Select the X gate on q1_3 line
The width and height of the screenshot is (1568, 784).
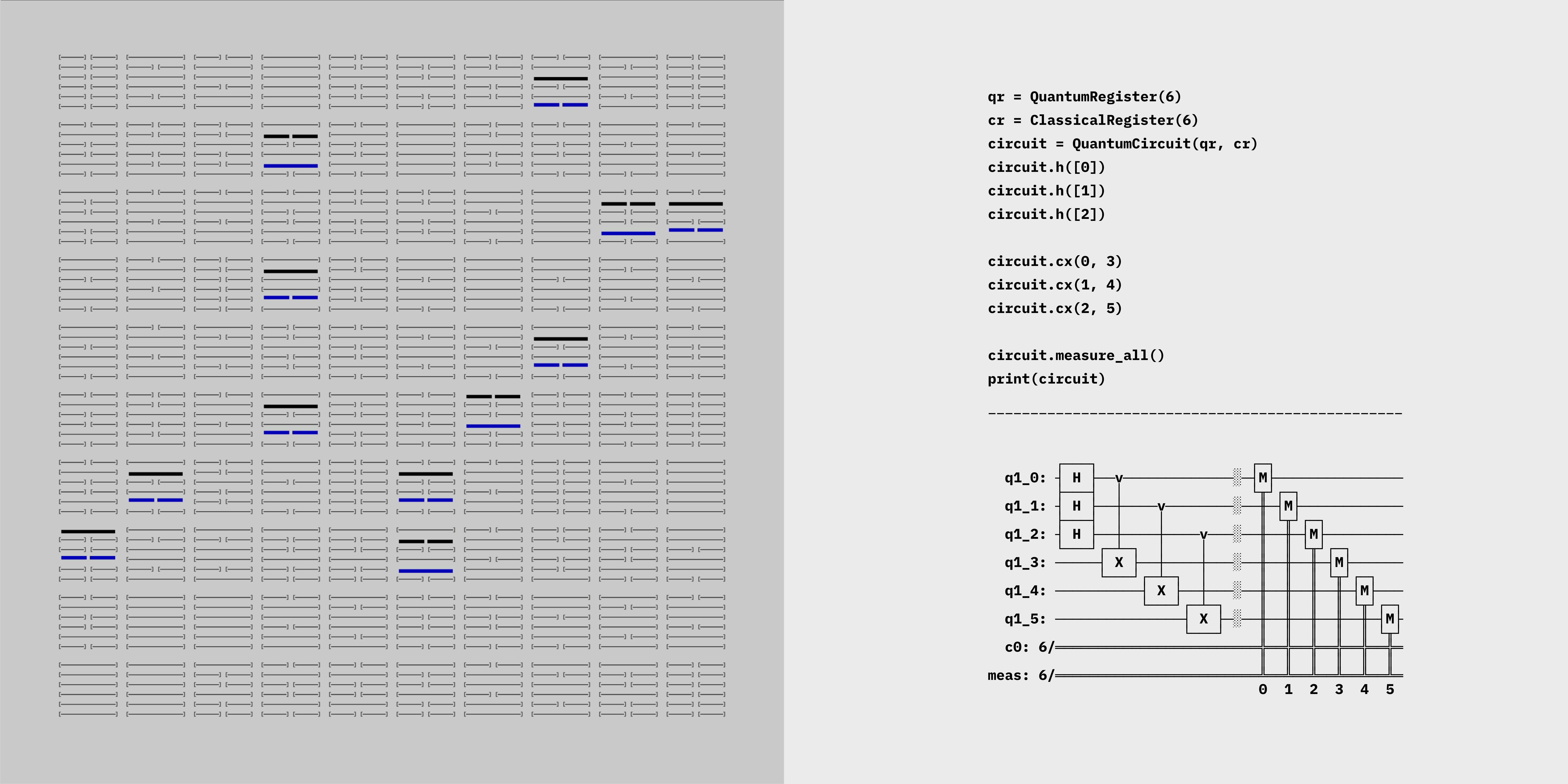1119,563
